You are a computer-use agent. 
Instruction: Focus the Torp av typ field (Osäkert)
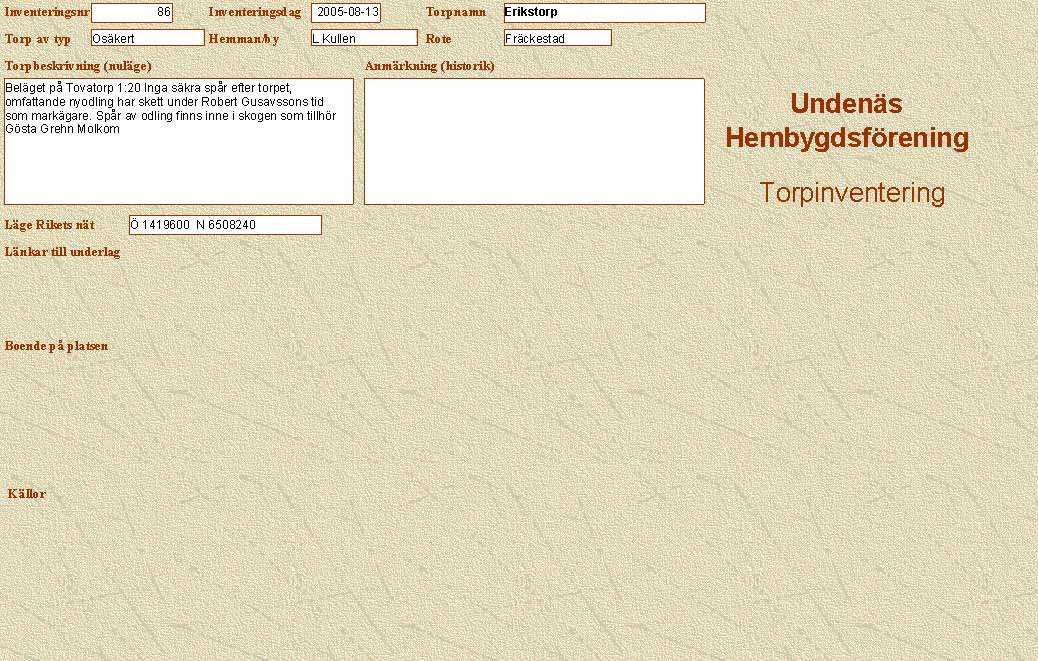click(x=147, y=38)
